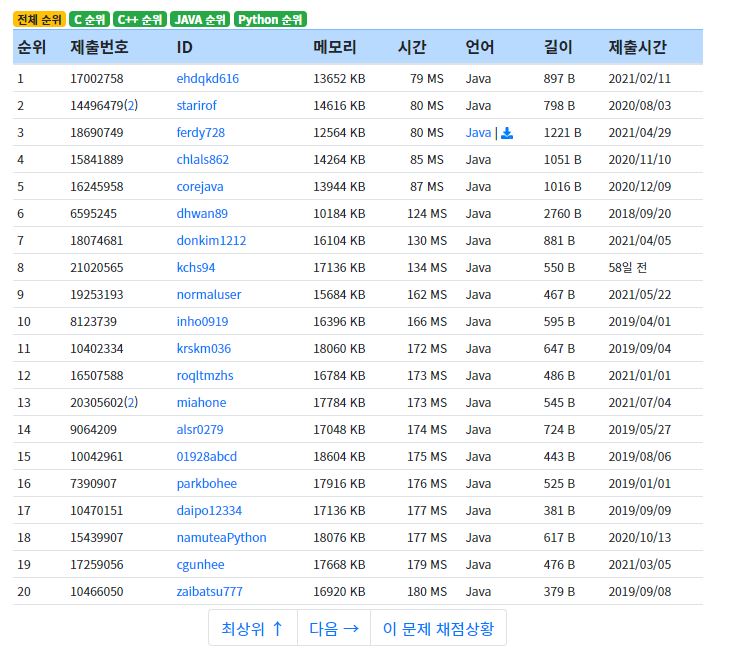The image size is (748, 661).
Task: Click time value 79 MS
Action: point(427,79)
